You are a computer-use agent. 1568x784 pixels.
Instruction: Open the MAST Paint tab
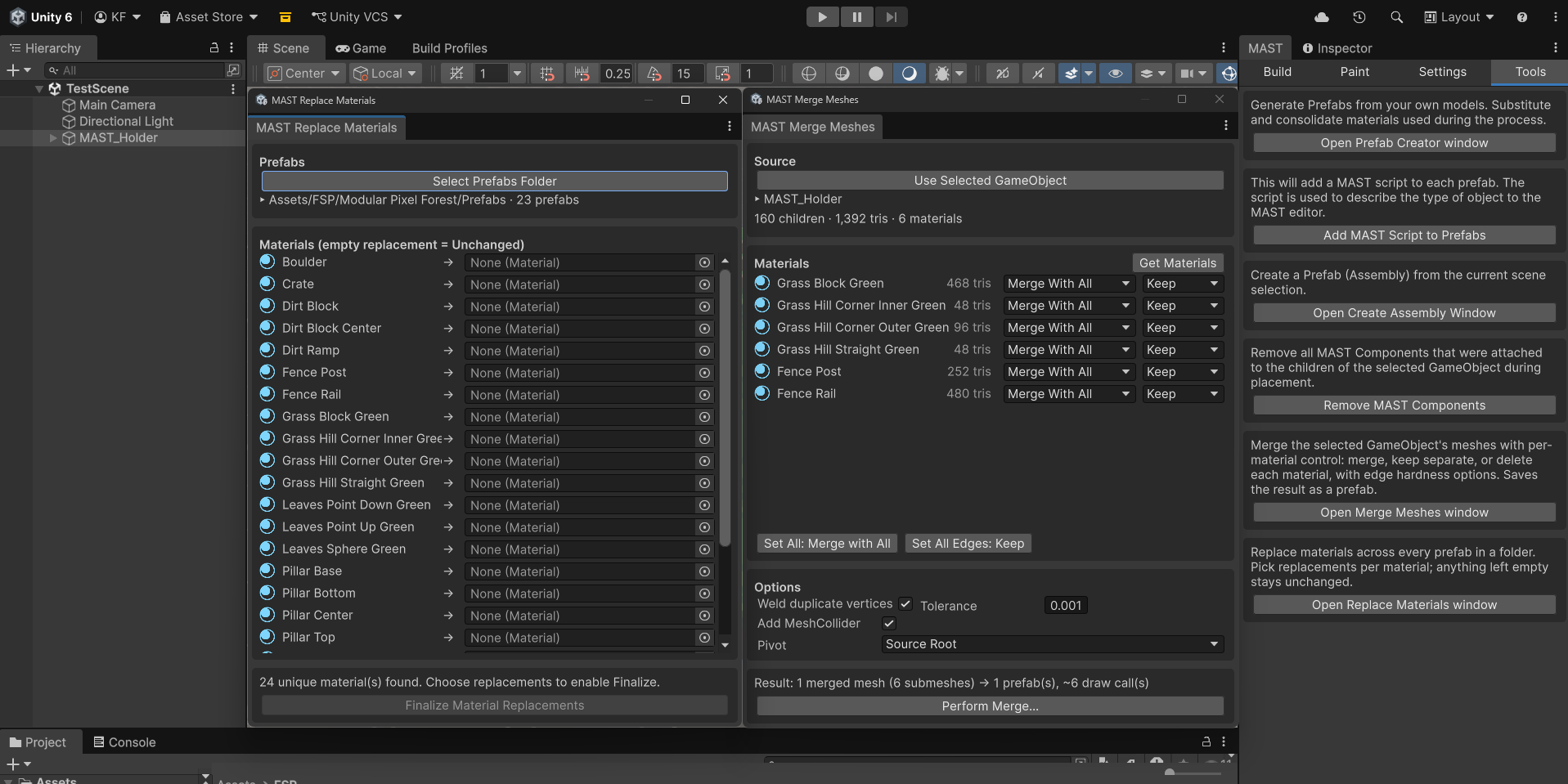click(1355, 72)
